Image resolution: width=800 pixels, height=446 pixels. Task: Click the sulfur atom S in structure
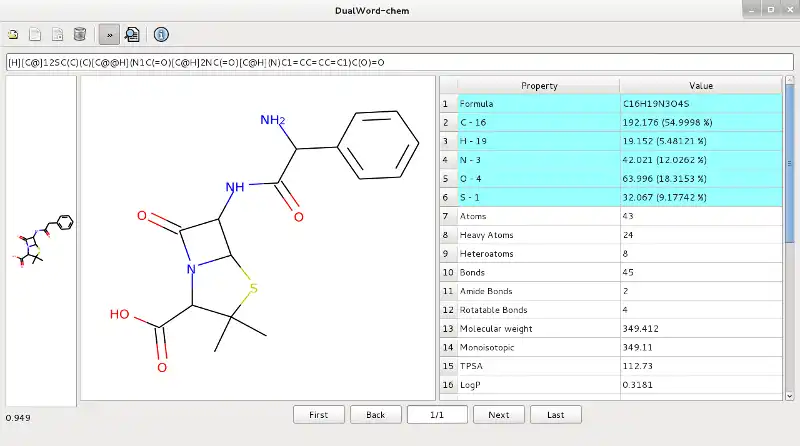pyautogui.click(x=254, y=289)
